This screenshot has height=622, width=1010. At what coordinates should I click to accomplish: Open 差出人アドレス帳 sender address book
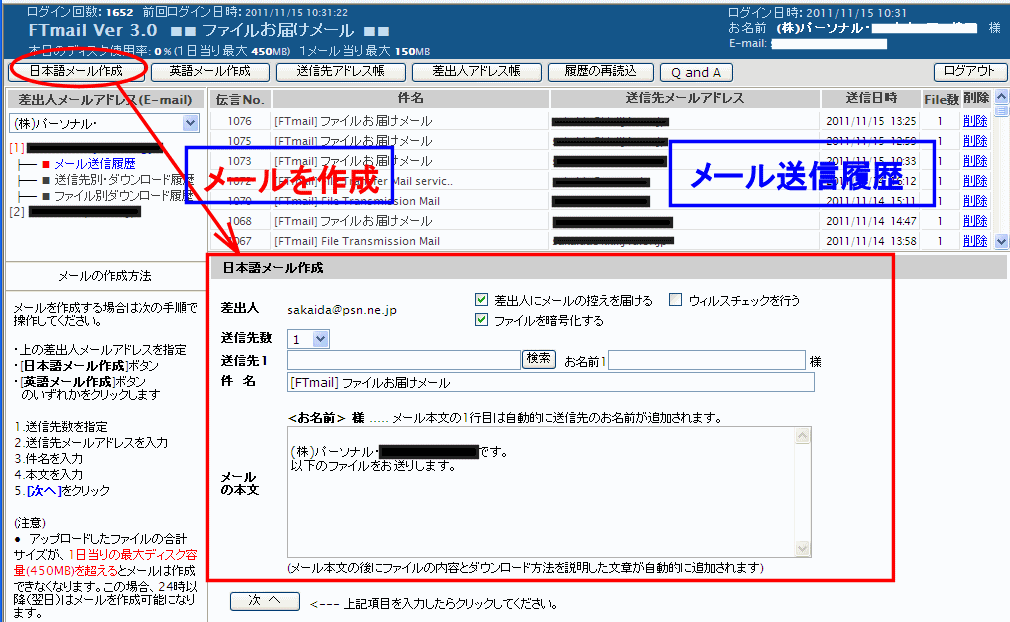(x=476, y=72)
